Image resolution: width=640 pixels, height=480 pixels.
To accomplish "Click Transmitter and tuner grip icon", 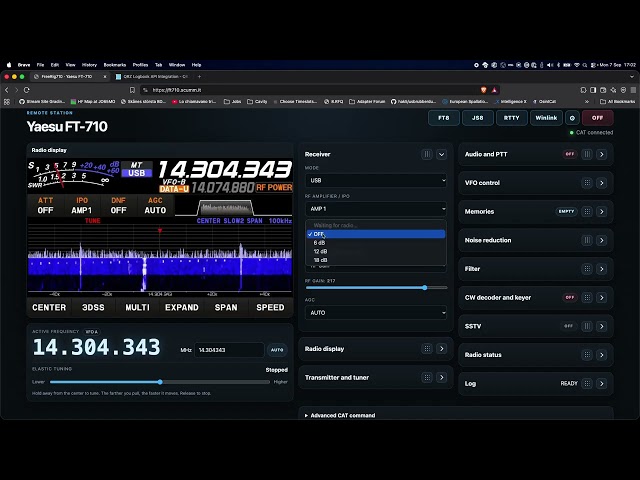I will pyautogui.click(x=427, y=378).
